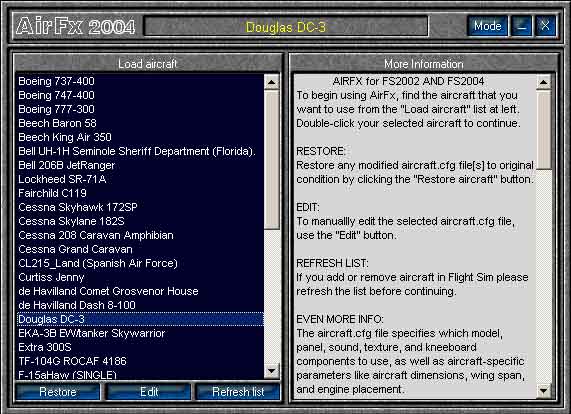Viewport: 571px width, 414px height.
Task: Click the Refresh list button
Action: 238,392
